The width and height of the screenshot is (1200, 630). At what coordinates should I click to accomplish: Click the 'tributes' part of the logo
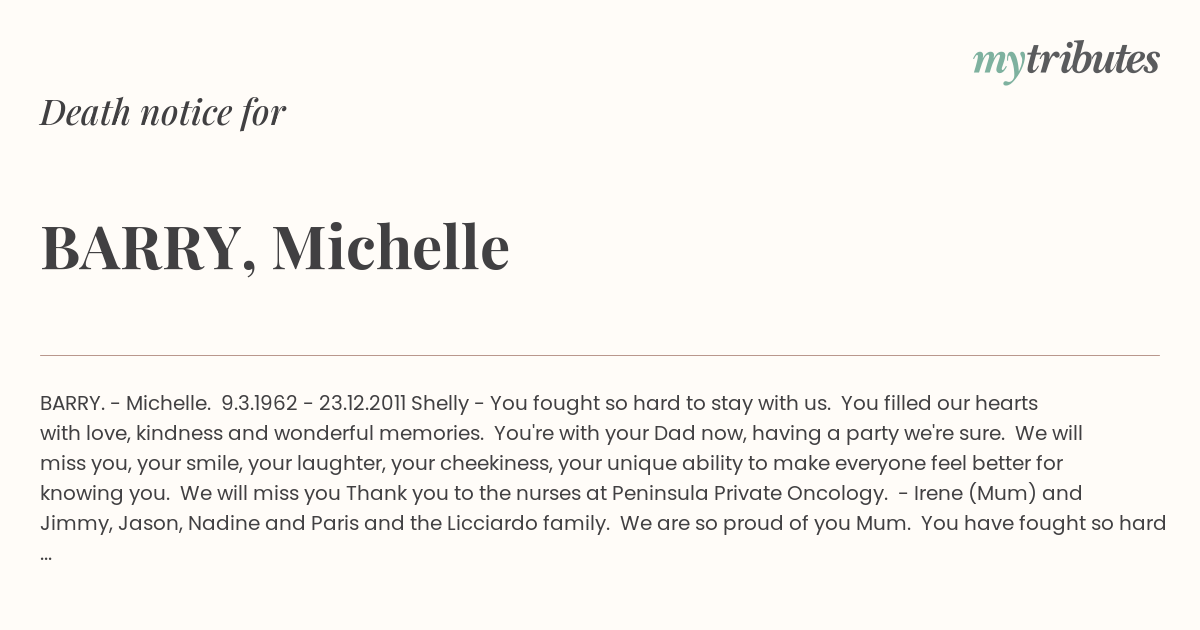pyautogui.click(x=1092, y=59)
